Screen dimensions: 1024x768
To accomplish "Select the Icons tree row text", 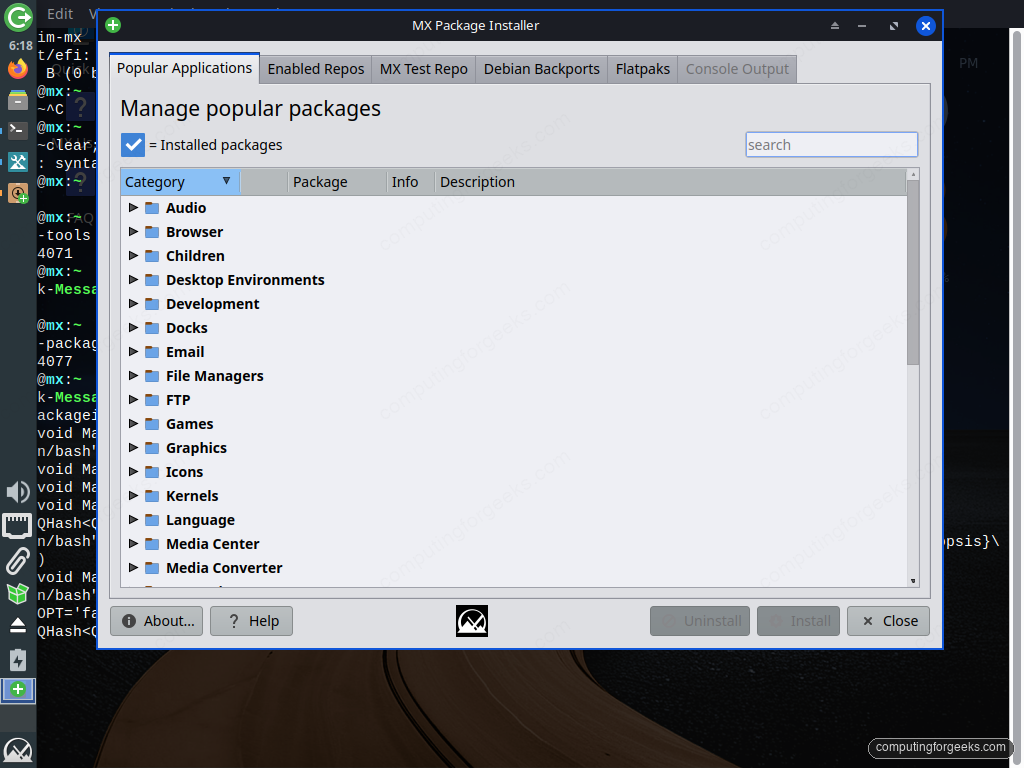I will pyautogui.click(x=184, y=472).
